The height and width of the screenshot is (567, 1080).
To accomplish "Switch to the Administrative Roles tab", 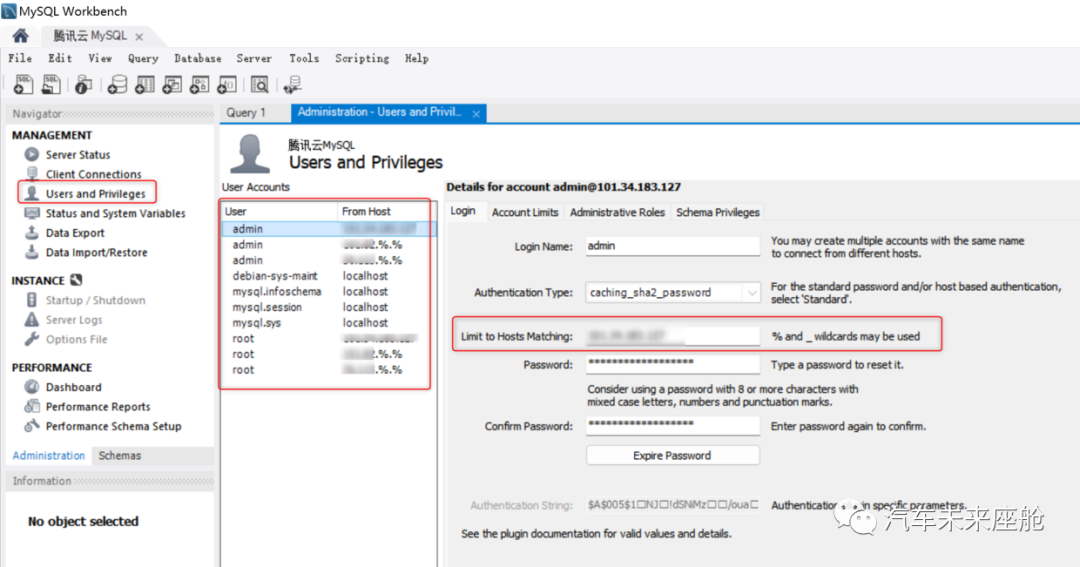I will coord(617,212).
